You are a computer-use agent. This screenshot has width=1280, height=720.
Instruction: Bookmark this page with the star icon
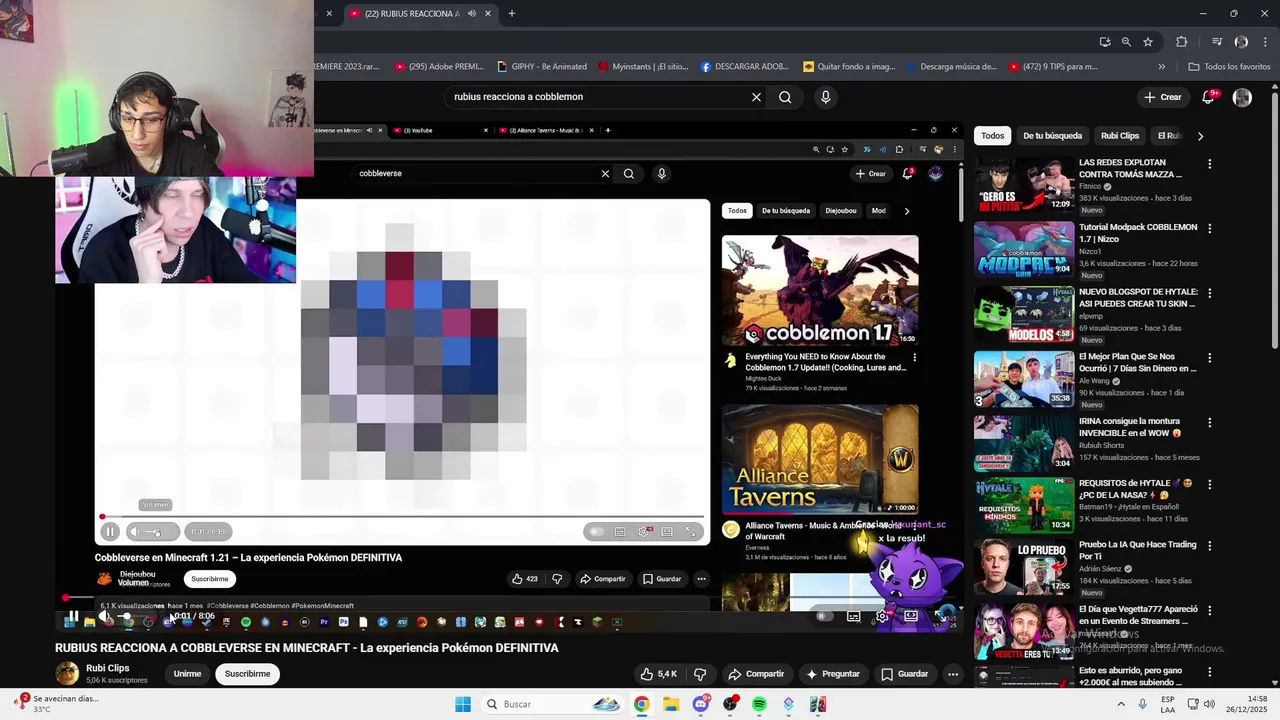tap(1148, 42)
